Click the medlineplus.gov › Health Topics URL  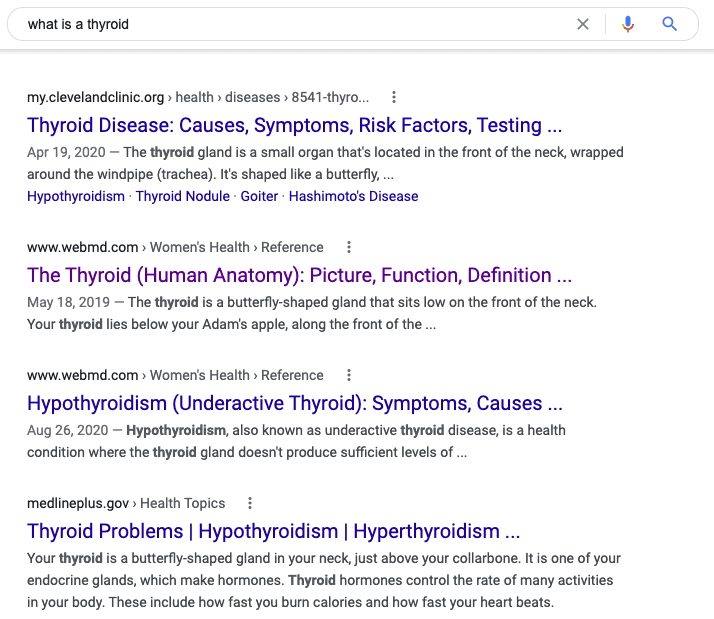tap(126, 503)
